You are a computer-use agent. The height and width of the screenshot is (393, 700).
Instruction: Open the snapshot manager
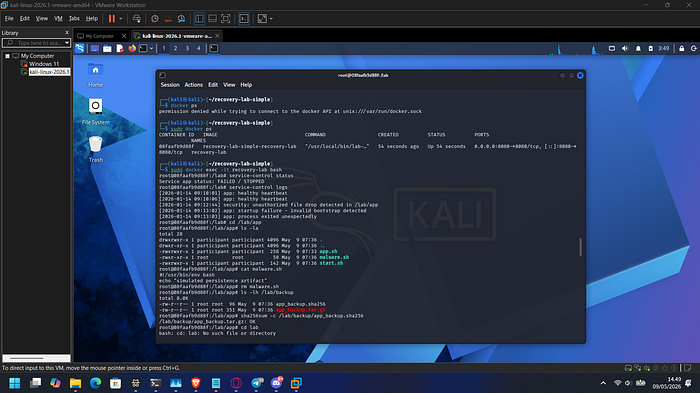pyautogui.click(x=181, y=19)
